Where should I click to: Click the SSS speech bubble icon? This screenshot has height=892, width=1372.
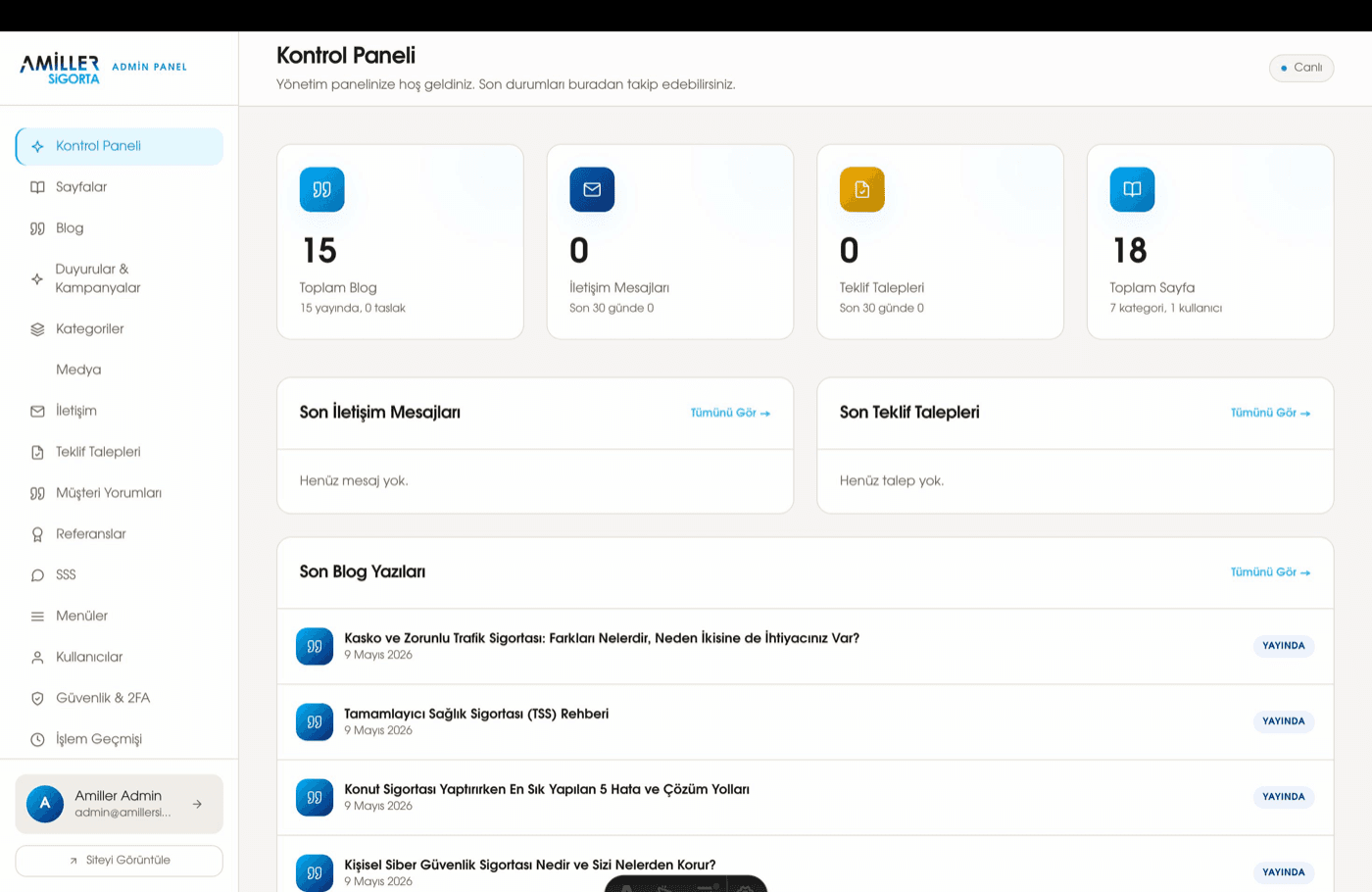click(x=37, y=575)
